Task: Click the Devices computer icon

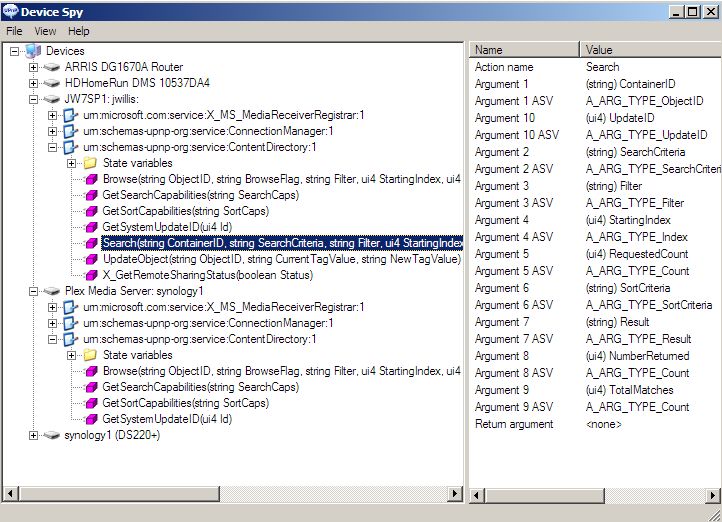Action: (x=33, y=51)
